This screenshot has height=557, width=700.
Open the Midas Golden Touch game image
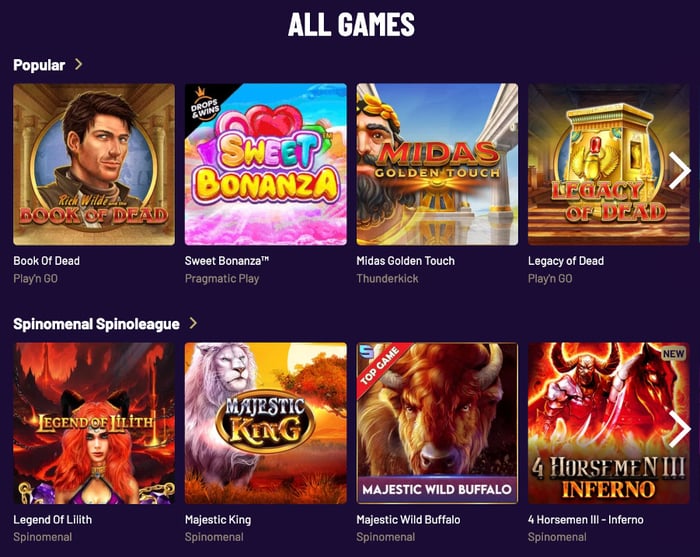(x=437, y=164)
